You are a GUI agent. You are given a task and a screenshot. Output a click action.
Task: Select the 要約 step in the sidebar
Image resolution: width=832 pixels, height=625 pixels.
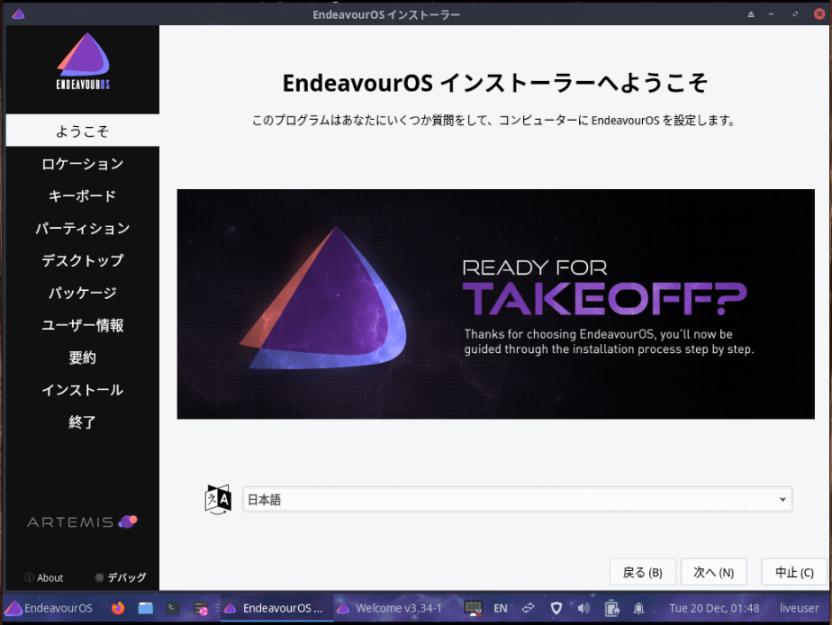tap(82, 358)
